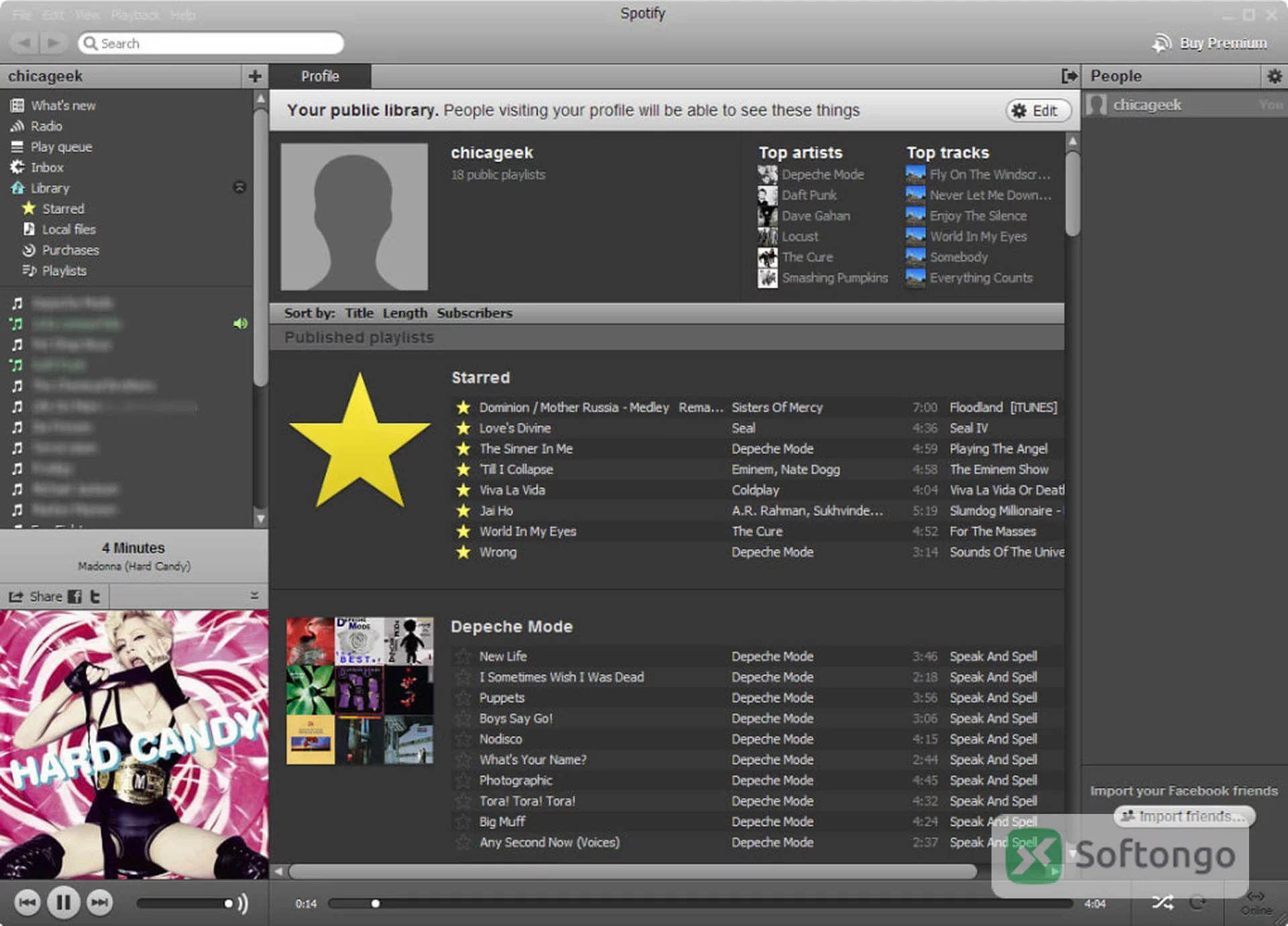Adjust the volume slider
The image size is (1288, 926).
coord(184,903)
